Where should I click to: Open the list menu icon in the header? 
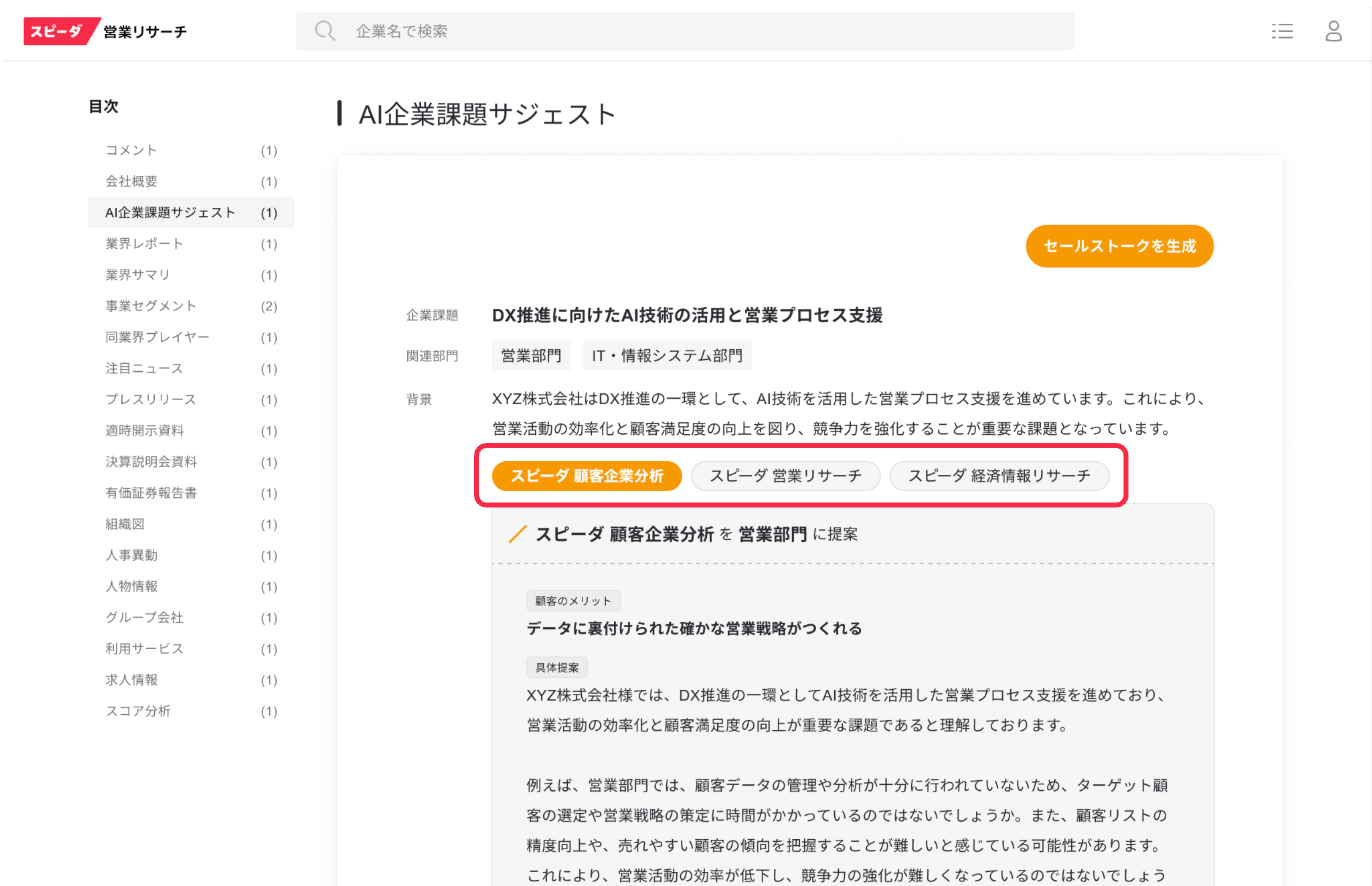1282,31
